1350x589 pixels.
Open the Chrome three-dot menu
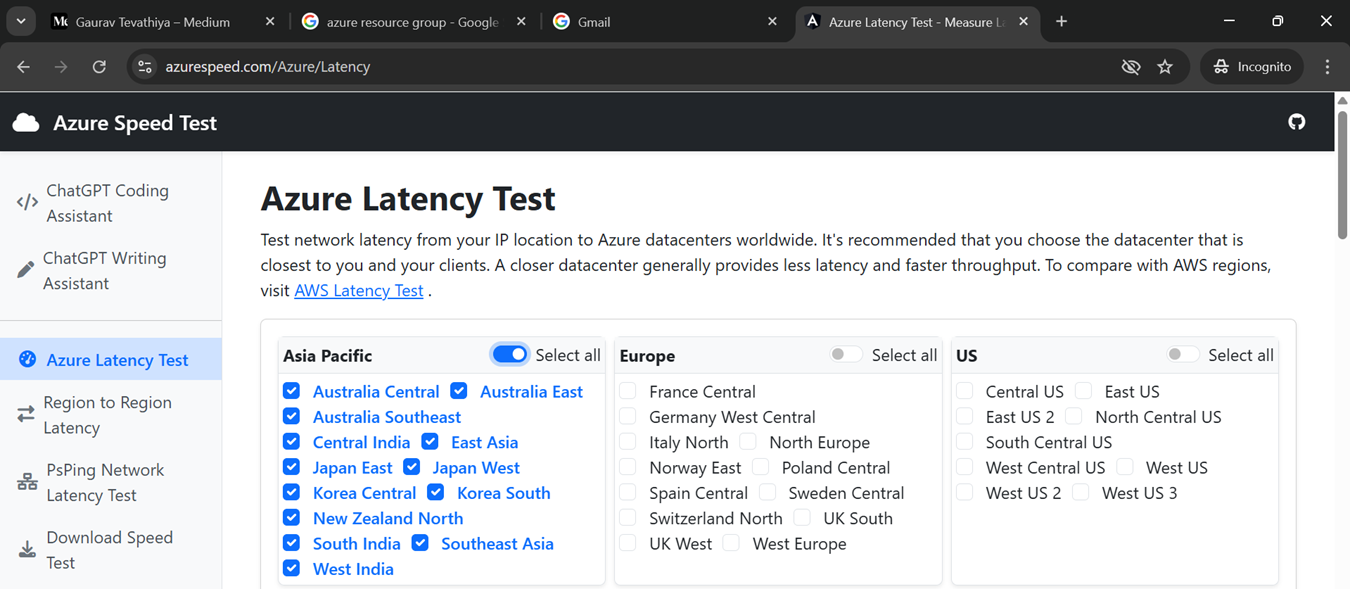coord(1327,67)
